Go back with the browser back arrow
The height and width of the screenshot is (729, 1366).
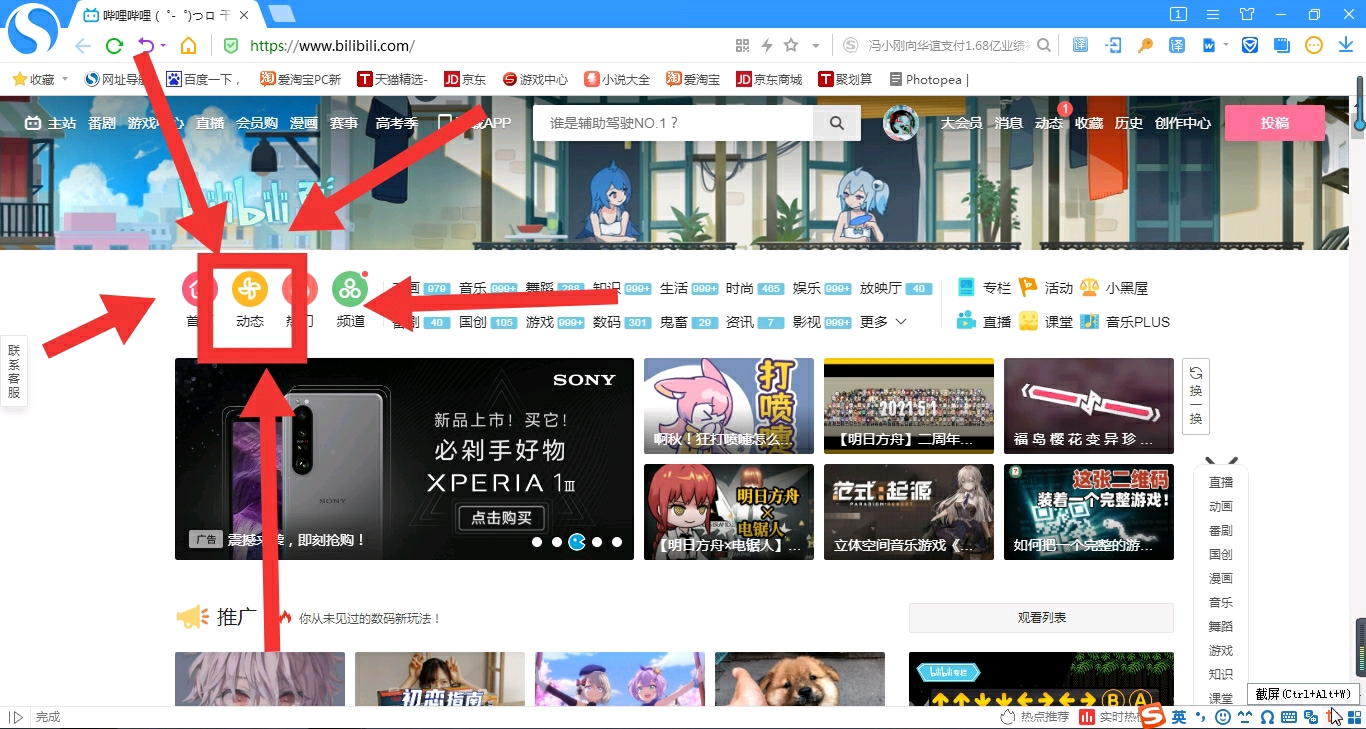(83, 46)
